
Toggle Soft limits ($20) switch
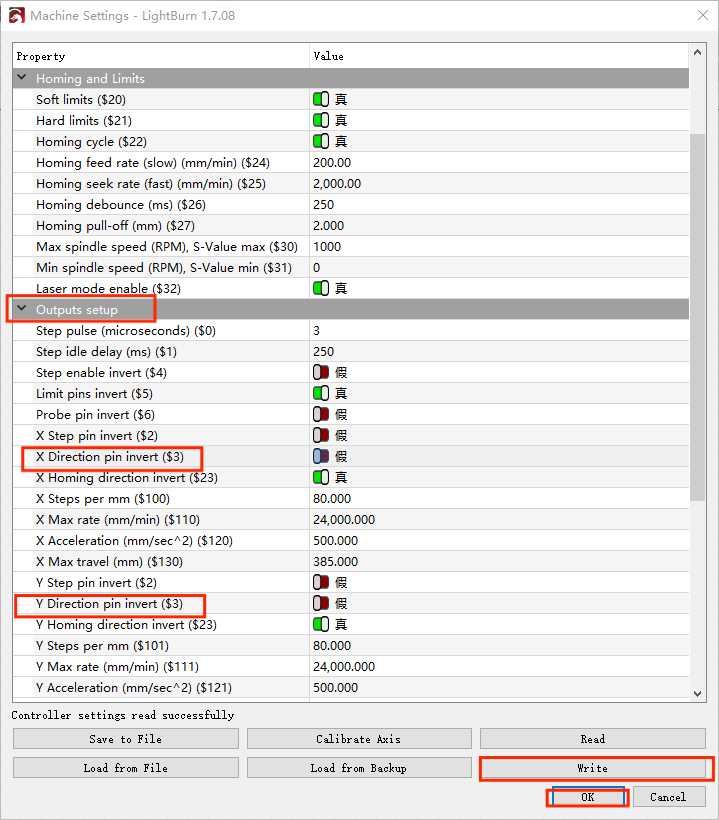[x=321, y=100]
